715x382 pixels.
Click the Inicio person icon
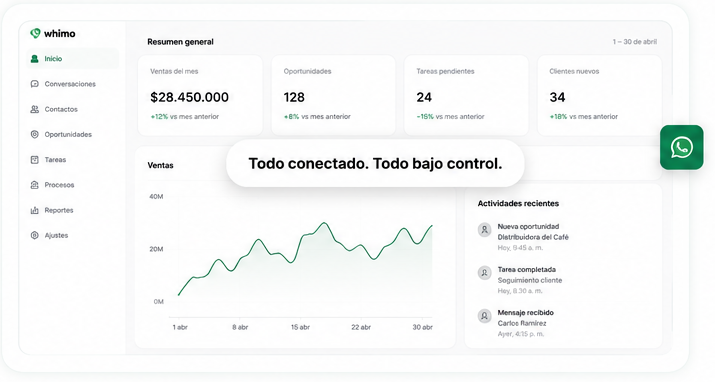pos(34,59)
